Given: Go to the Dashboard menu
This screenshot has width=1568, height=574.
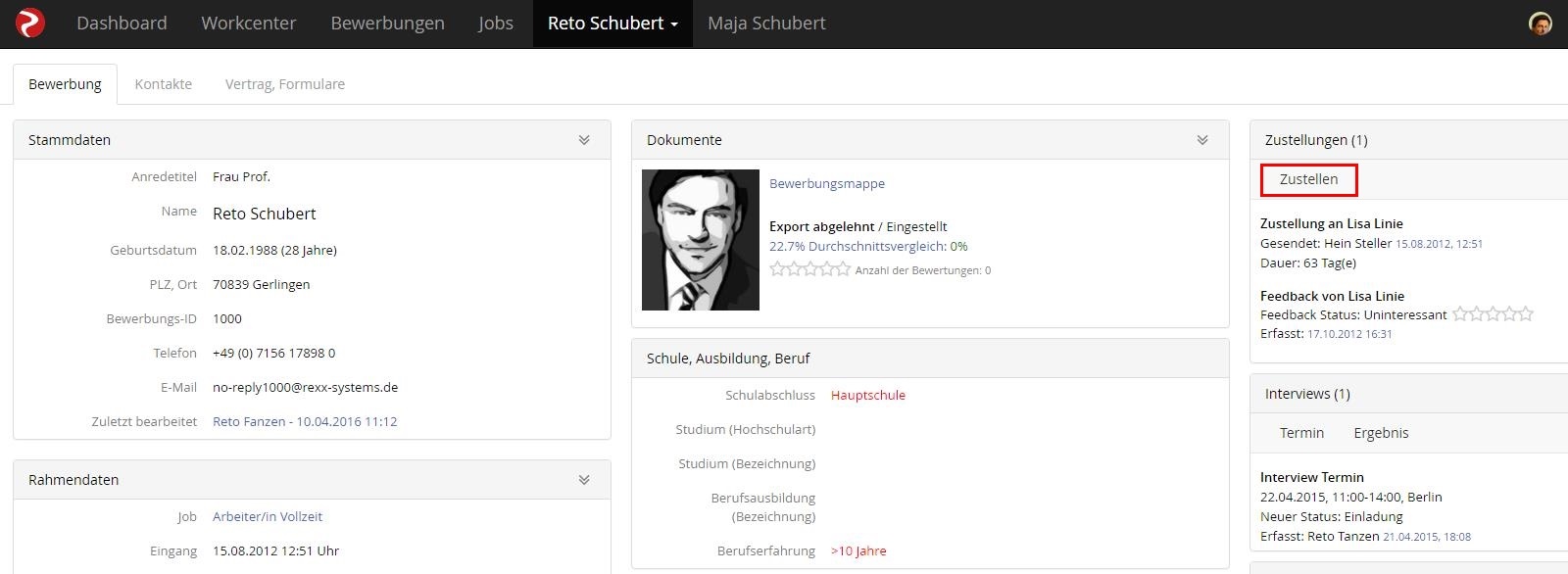Looking at the screenshot, I should pos(122,24).
